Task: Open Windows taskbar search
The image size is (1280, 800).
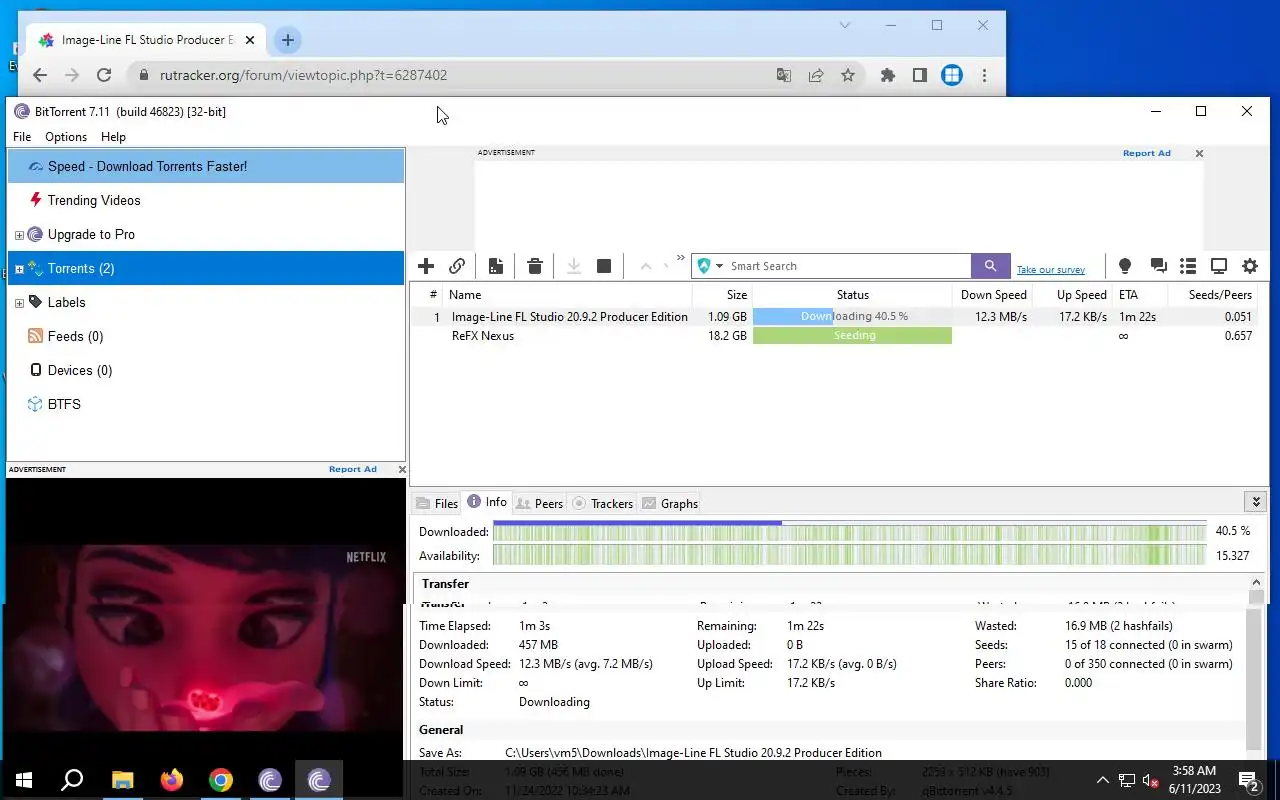Action: (72, 780)
